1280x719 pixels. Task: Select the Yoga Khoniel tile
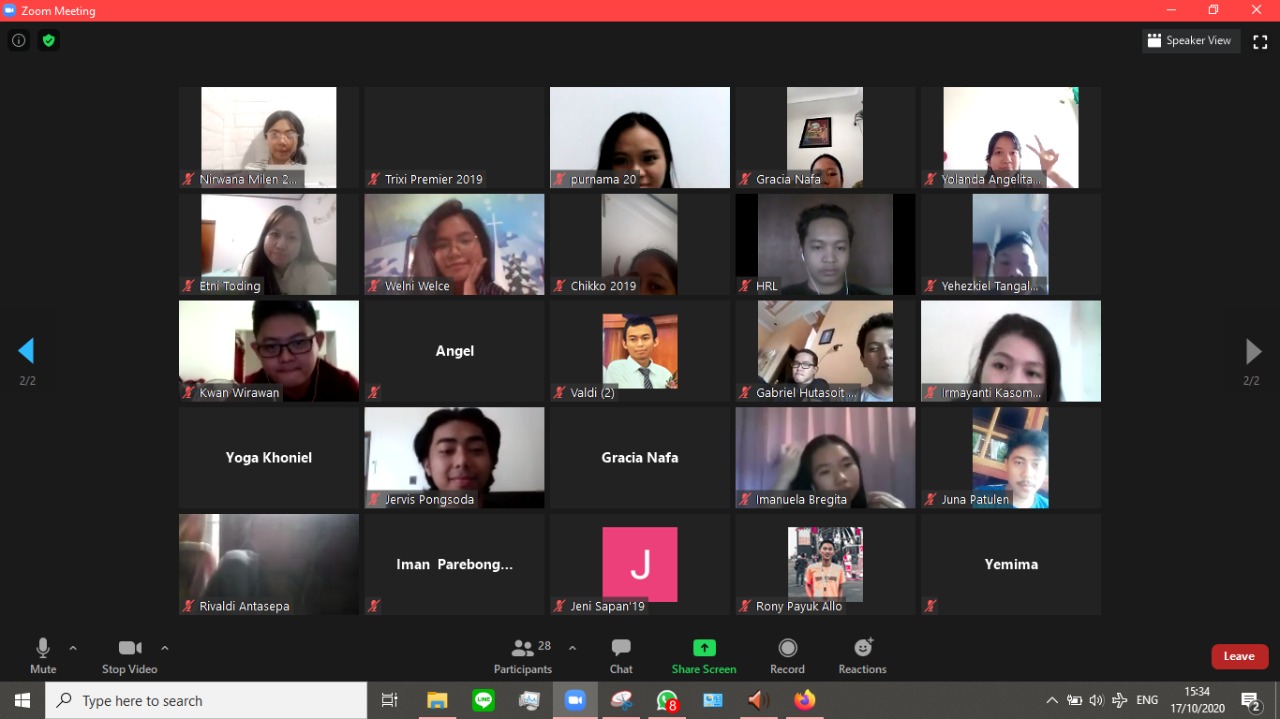click(x=269, y=457)
